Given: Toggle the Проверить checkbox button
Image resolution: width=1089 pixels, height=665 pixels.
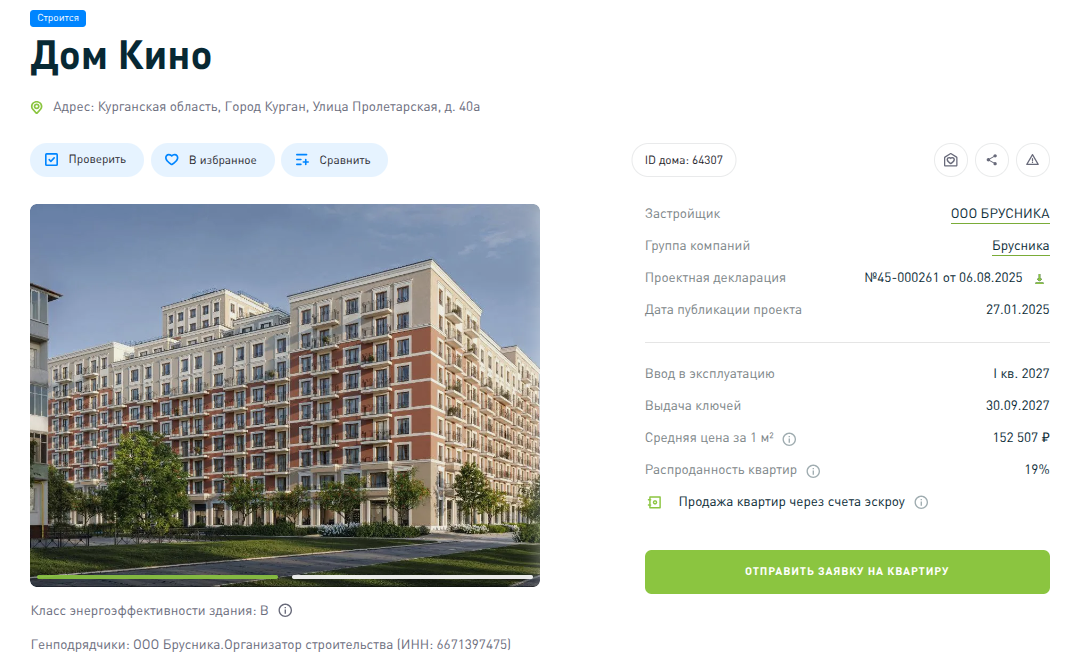Looking at the screenshot, I should [x=87, y=160].
